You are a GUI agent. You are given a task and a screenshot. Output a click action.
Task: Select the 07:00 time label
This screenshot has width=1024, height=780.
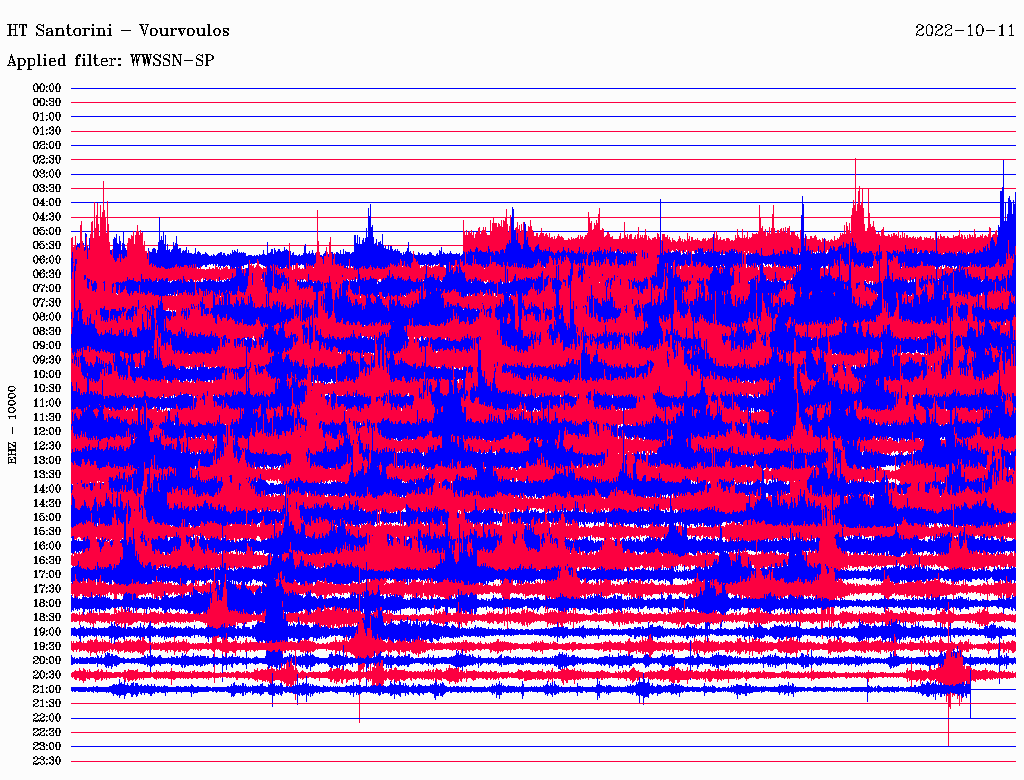[47, 289]
